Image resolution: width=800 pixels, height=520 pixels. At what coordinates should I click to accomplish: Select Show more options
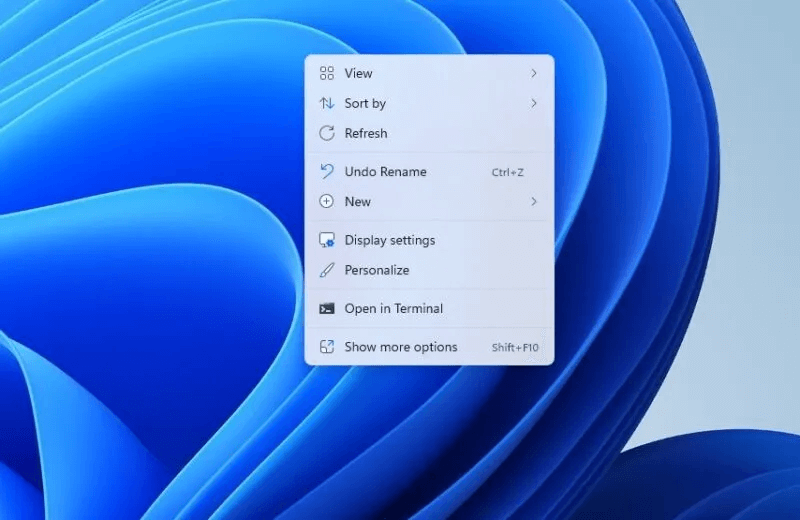point(429,347)
